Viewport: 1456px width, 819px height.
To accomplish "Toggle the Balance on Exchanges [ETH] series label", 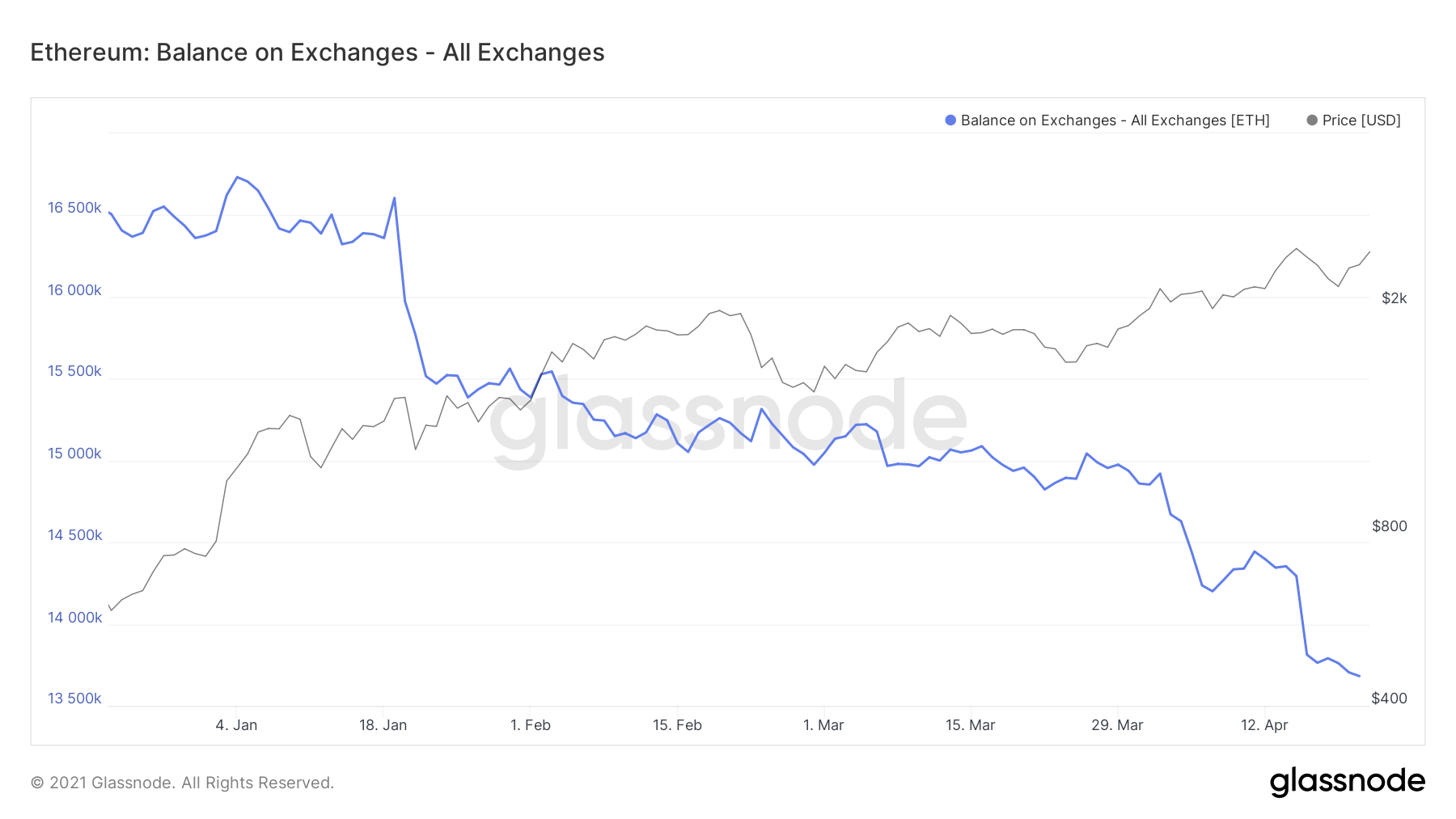I will coord(1115,120).
